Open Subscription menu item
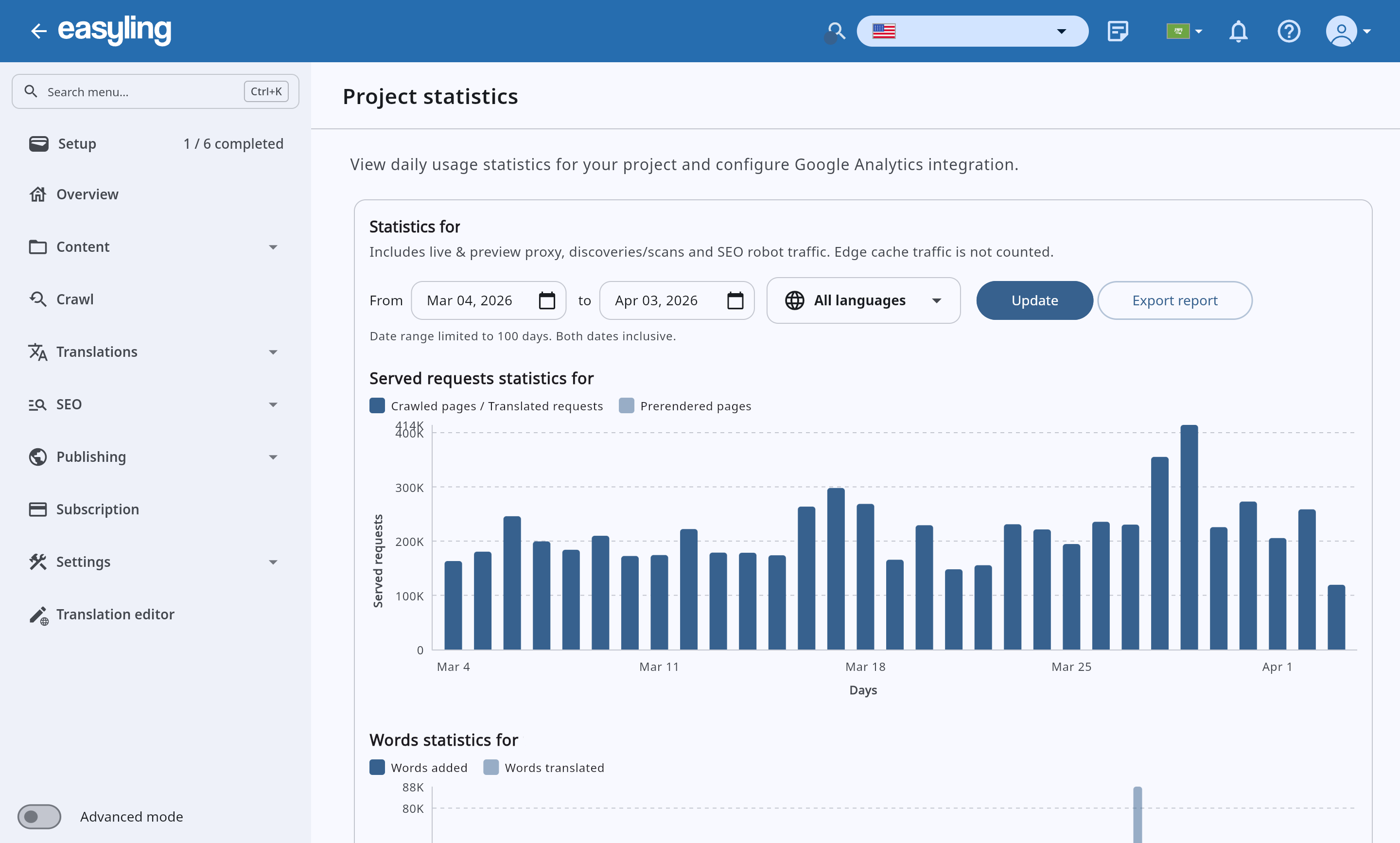Viewport: 1400px width, 843px height. [97, 509]
